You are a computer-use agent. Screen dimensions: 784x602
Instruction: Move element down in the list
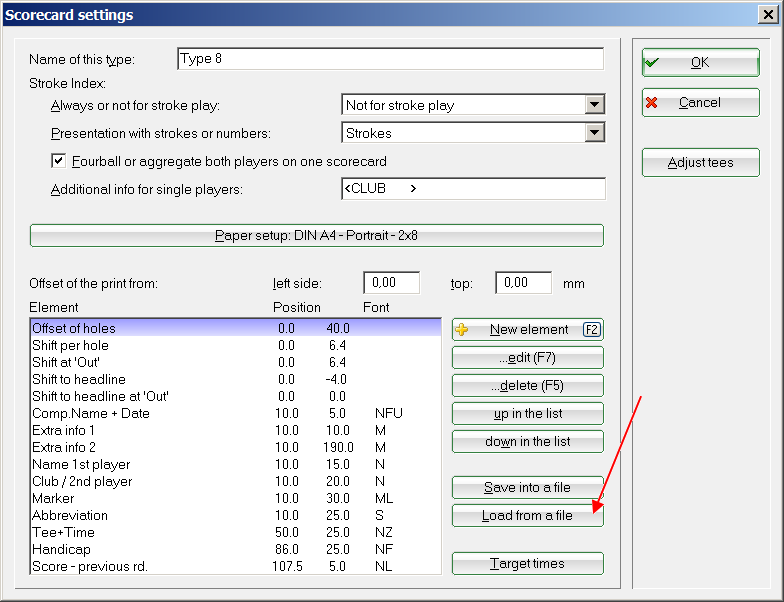(x=527, y=442)
